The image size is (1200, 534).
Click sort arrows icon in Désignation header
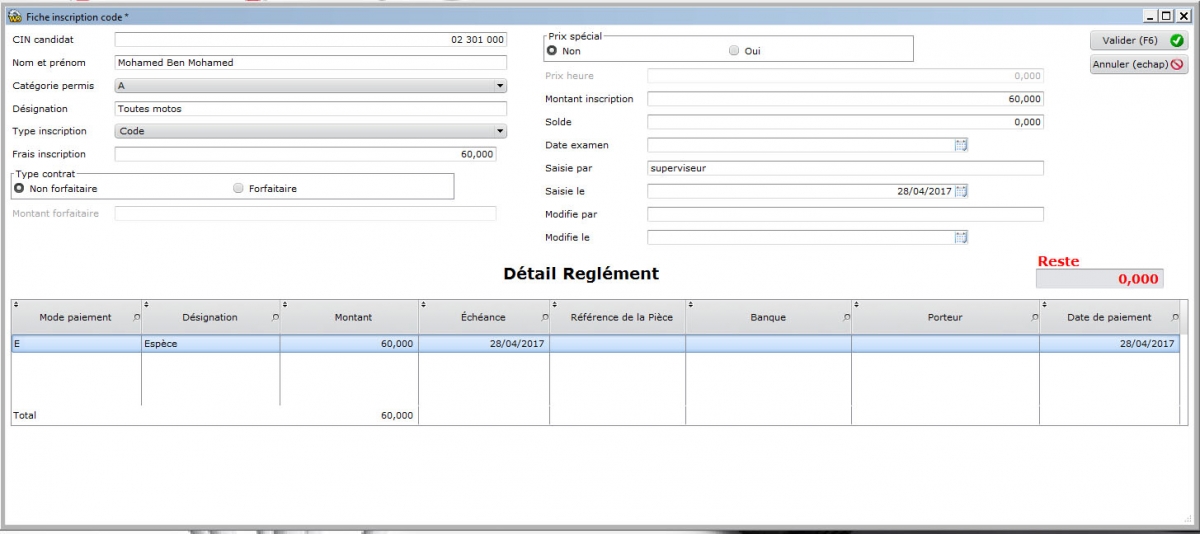pyautogui.click(x=147, y=304)
